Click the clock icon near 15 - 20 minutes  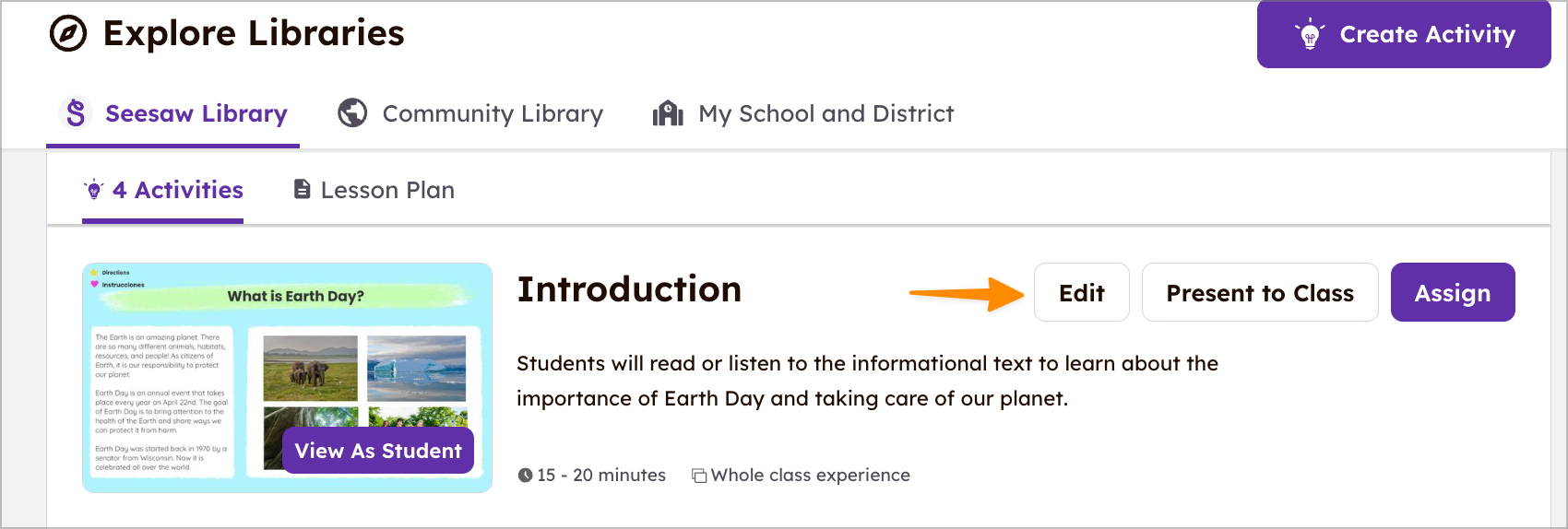pyautogui.click(x=525, y=476)
